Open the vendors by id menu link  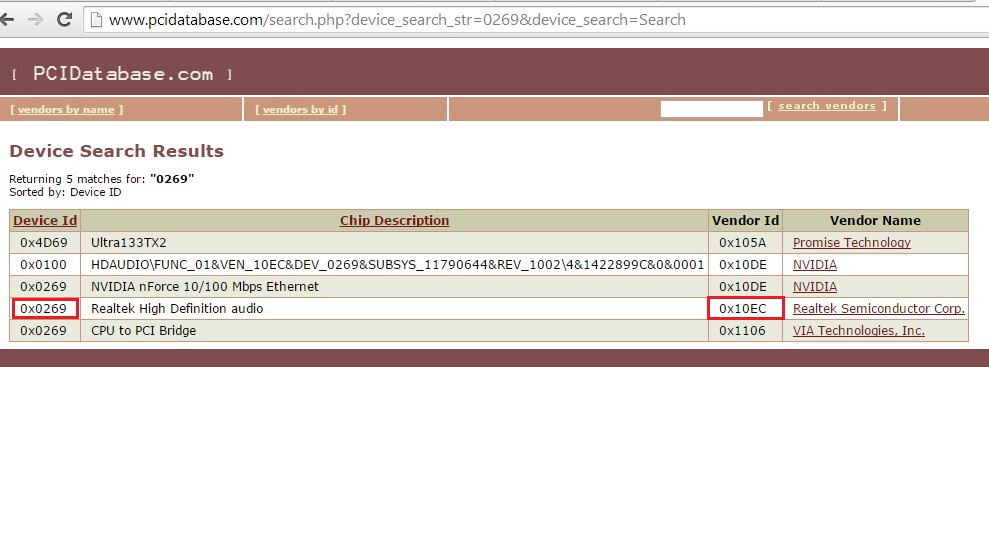[x=301, y=110]
